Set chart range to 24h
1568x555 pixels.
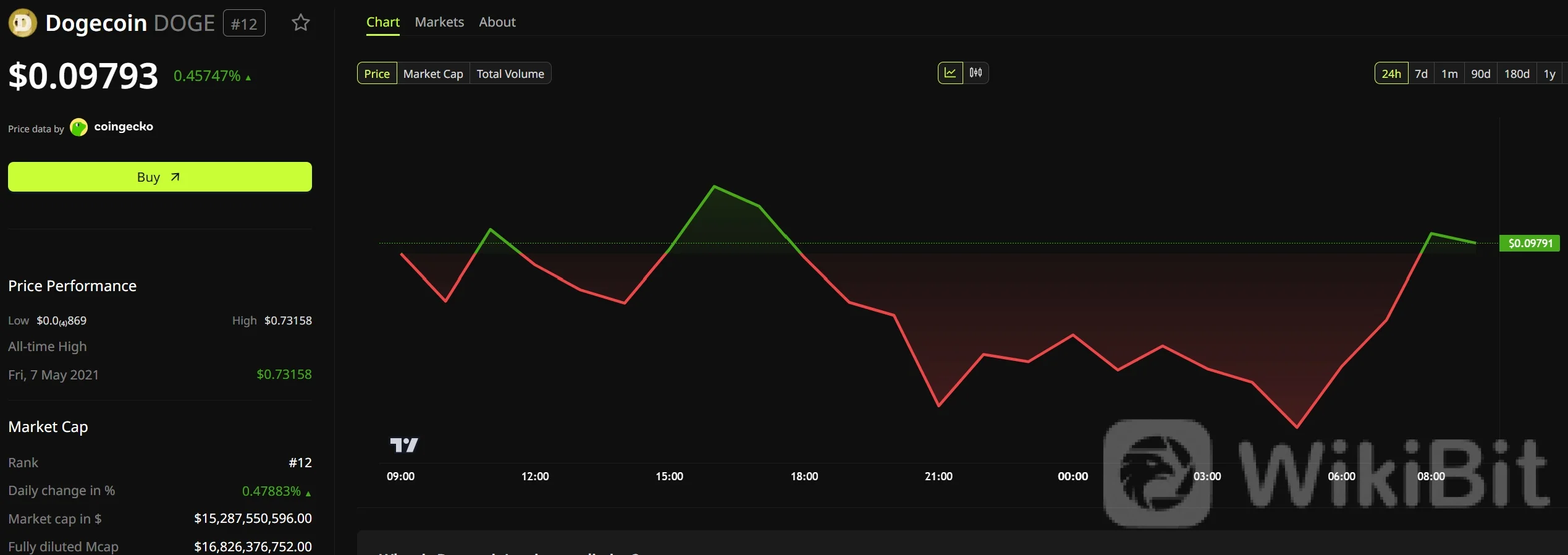(1391, 74)
